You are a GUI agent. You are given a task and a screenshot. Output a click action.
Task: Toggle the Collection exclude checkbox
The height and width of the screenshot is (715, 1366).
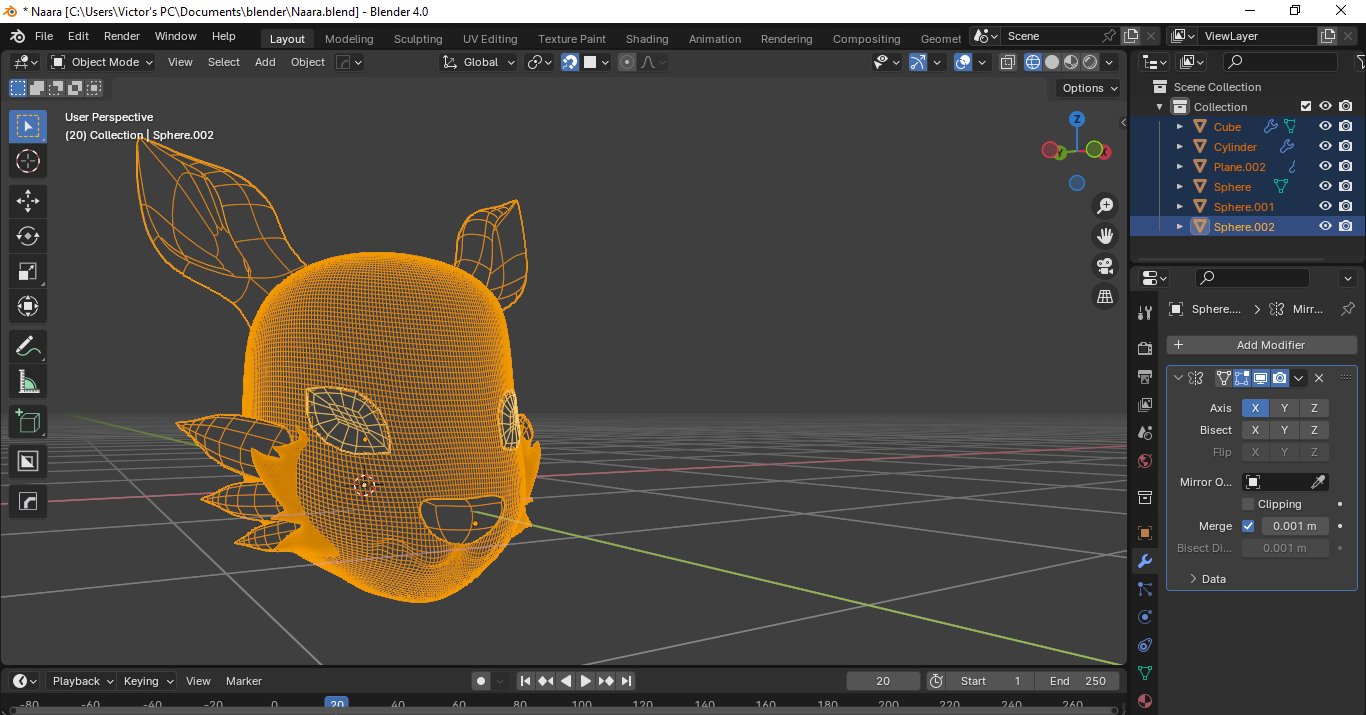tap(1305, 107)
